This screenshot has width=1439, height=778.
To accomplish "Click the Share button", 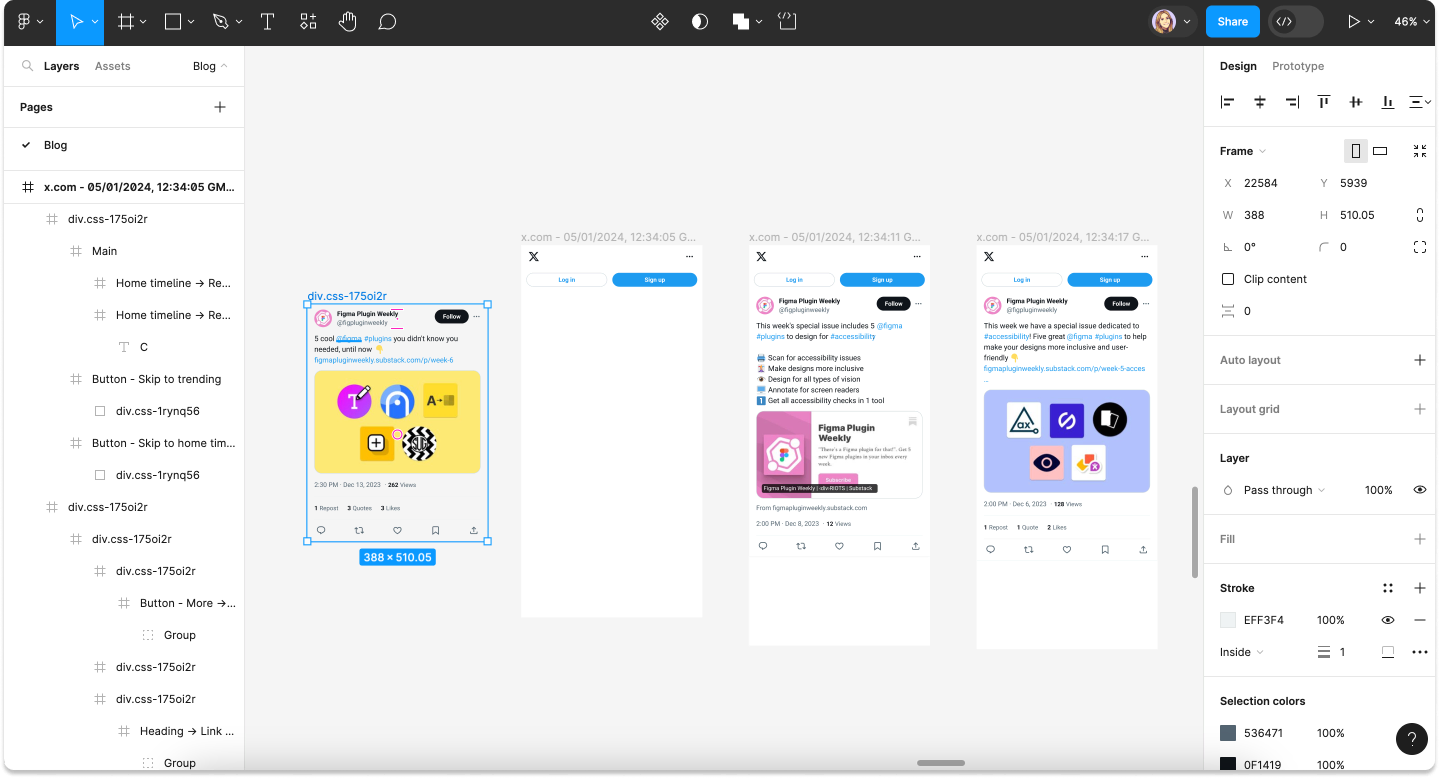I will click(1233, 21).
